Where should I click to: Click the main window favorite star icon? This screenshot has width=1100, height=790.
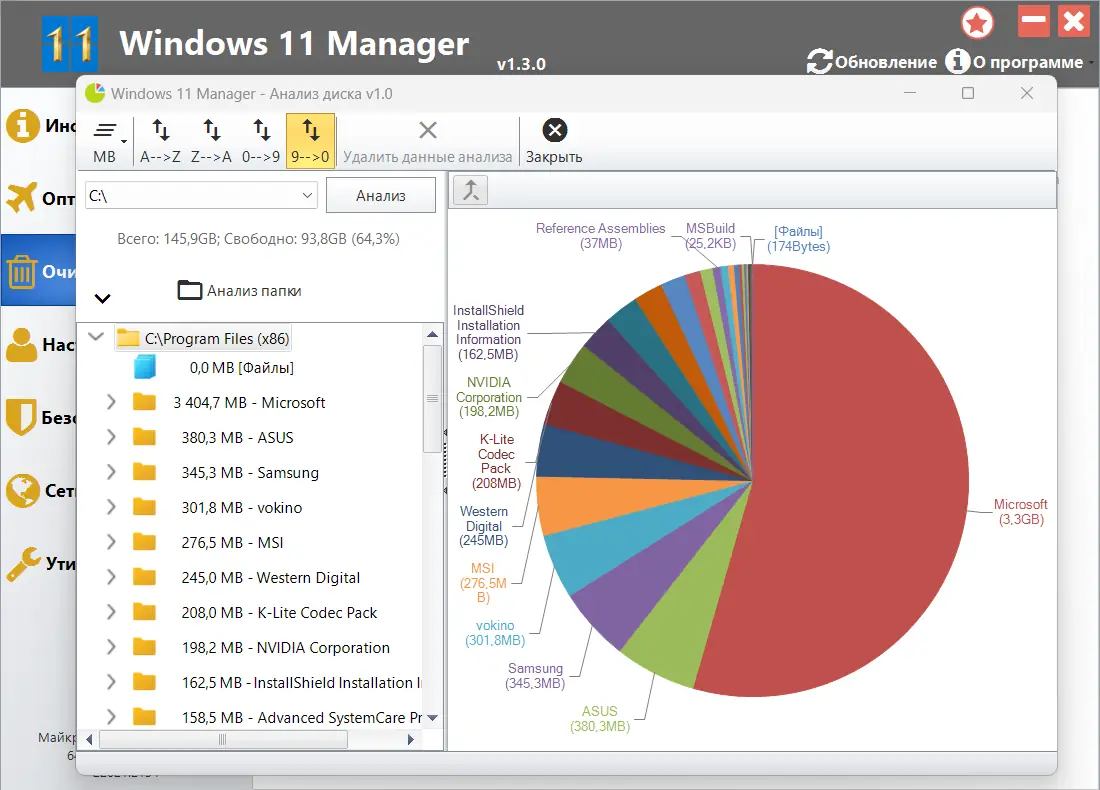coord(977,22)
